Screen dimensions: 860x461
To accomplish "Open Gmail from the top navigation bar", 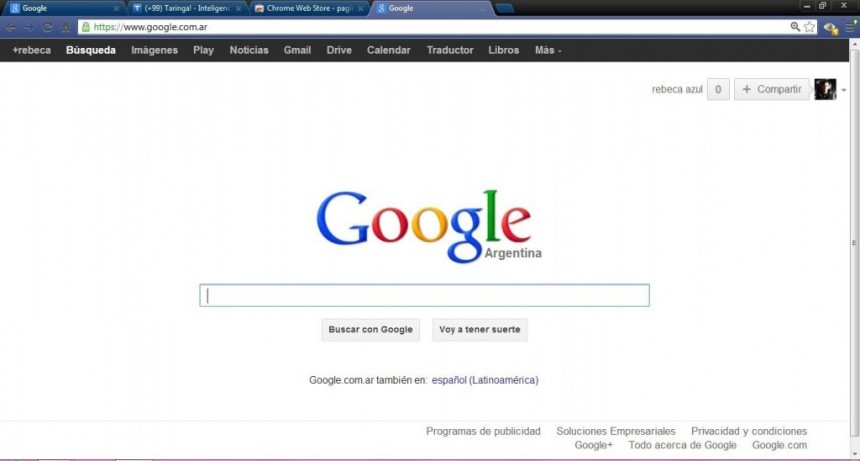I will pyautogui.click(x=297, y=50).
